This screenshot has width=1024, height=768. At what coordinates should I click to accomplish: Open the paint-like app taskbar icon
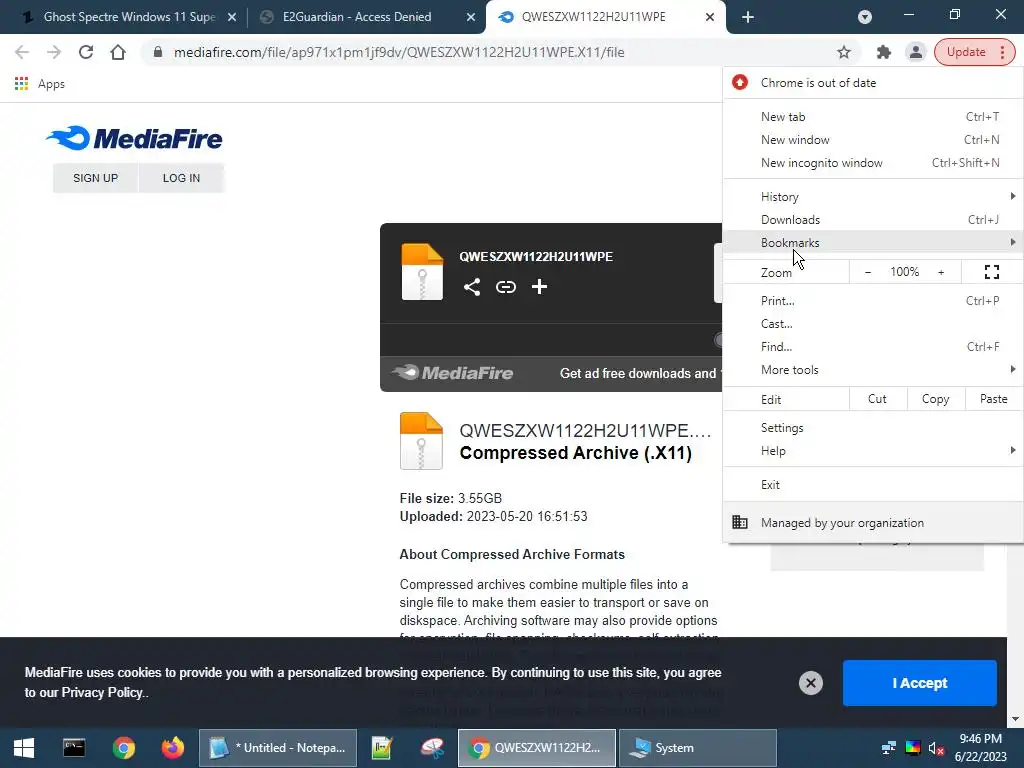tap(432, 748)
